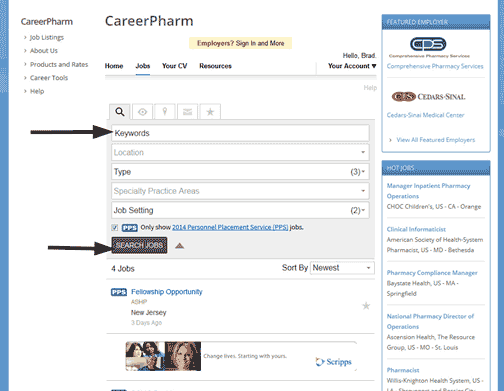Select the magnifier search tab
This screenshot has height=391, width=504.
click(120, 112)
